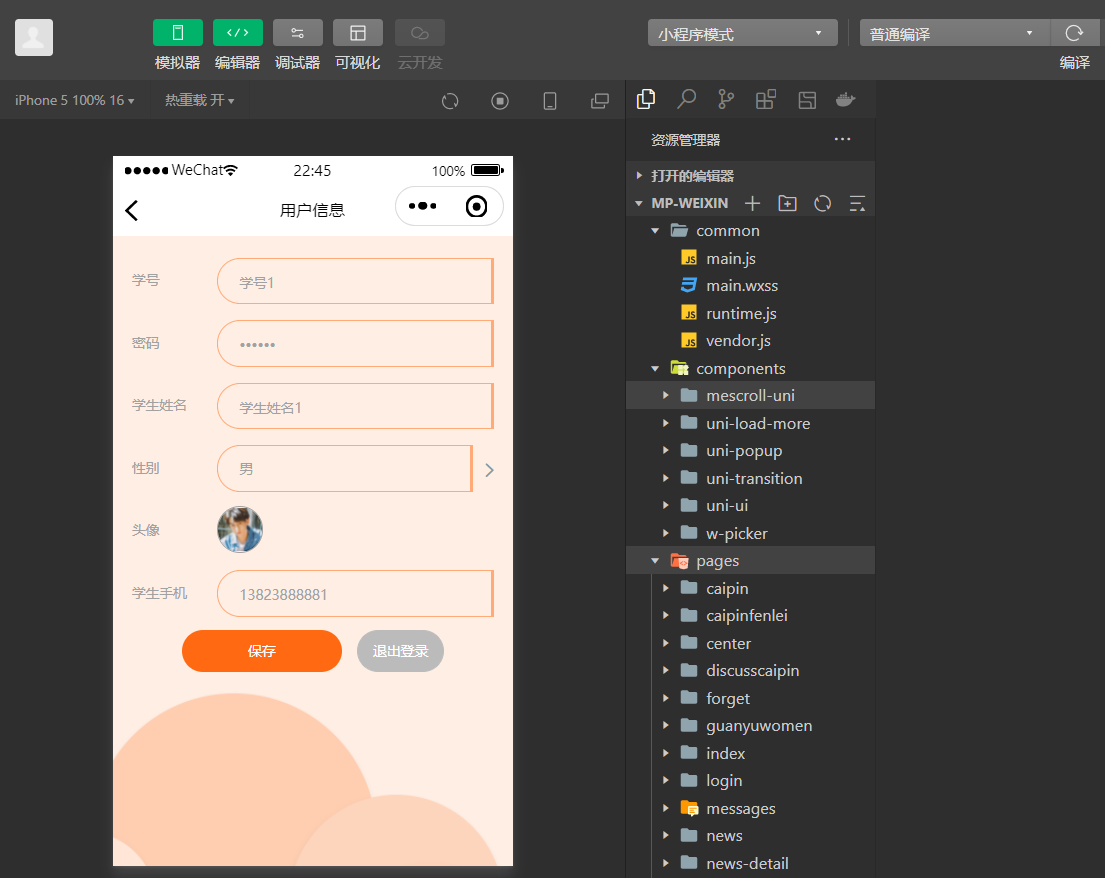
Task: Toggle the simulator panel button
Action: (x=178, y=32)
